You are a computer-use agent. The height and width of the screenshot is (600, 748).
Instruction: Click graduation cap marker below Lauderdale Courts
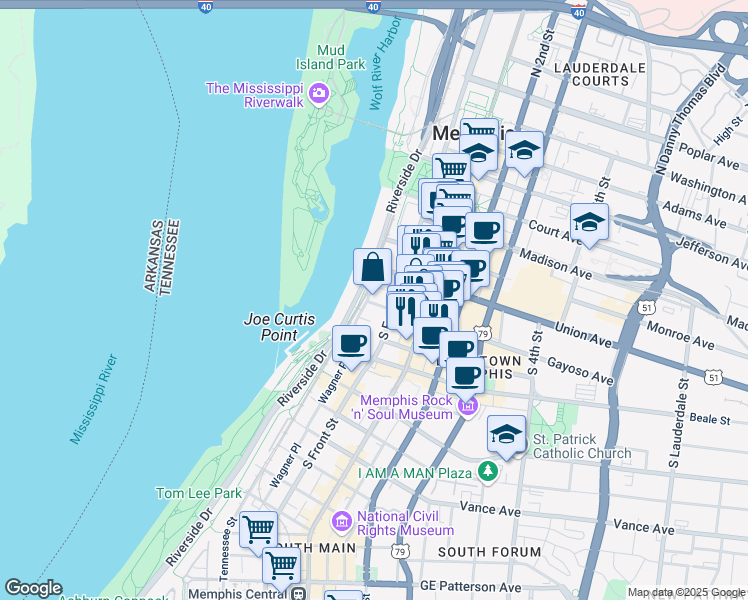pyautogui.click(x=524, y=151)
